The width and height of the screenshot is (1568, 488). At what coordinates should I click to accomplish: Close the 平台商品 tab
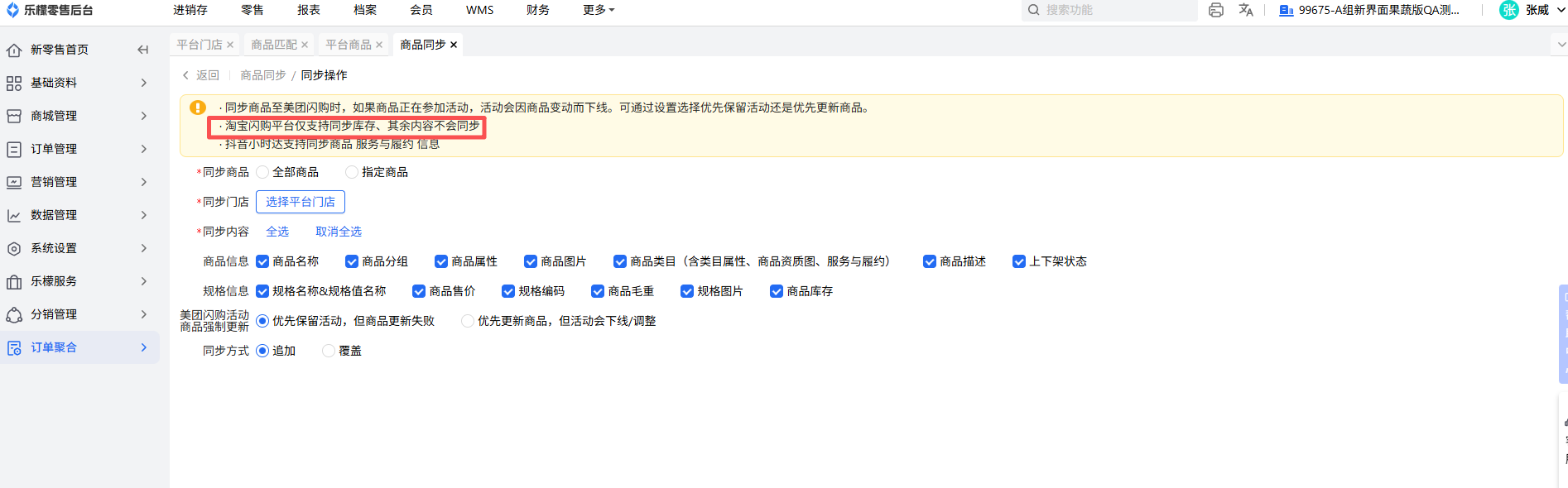coord(379,45)
